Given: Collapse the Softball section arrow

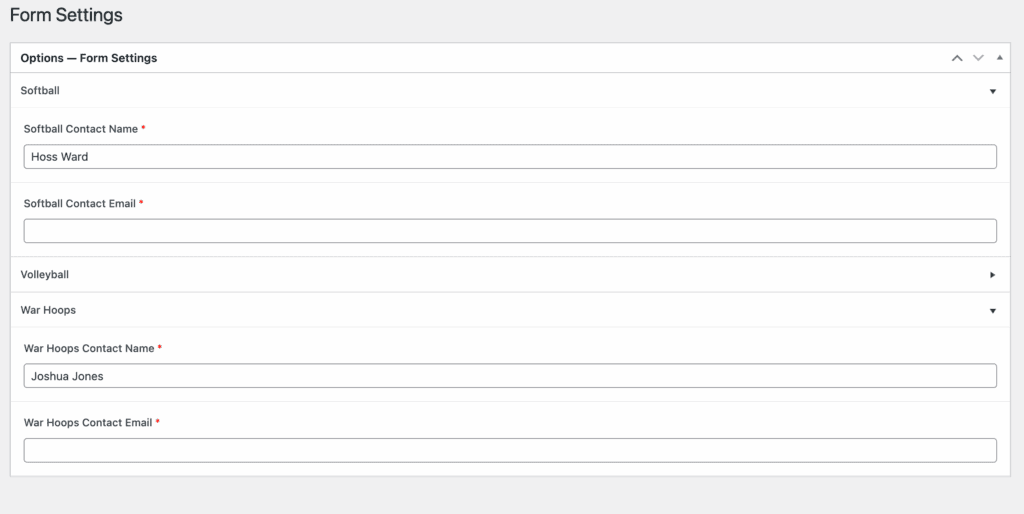Looking at the screenshot, I should 992,91.
